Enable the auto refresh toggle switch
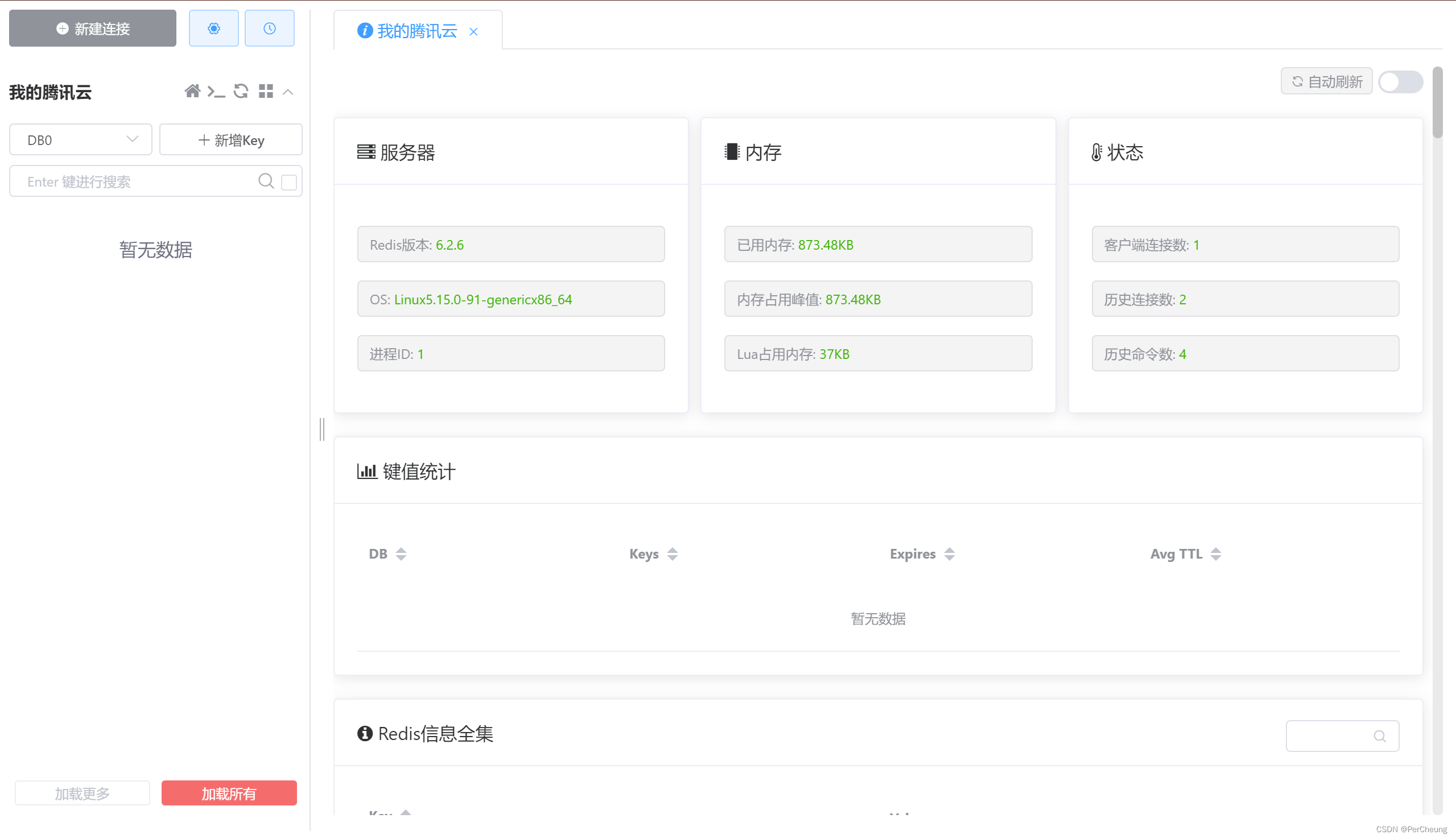The width and height of the screenshot is (1456, 839). (x=1401, y=81)
